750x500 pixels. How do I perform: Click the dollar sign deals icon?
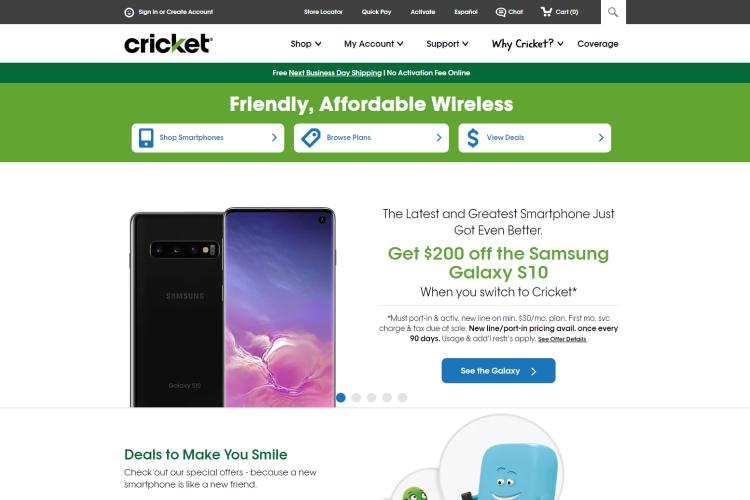pos(473,138)
